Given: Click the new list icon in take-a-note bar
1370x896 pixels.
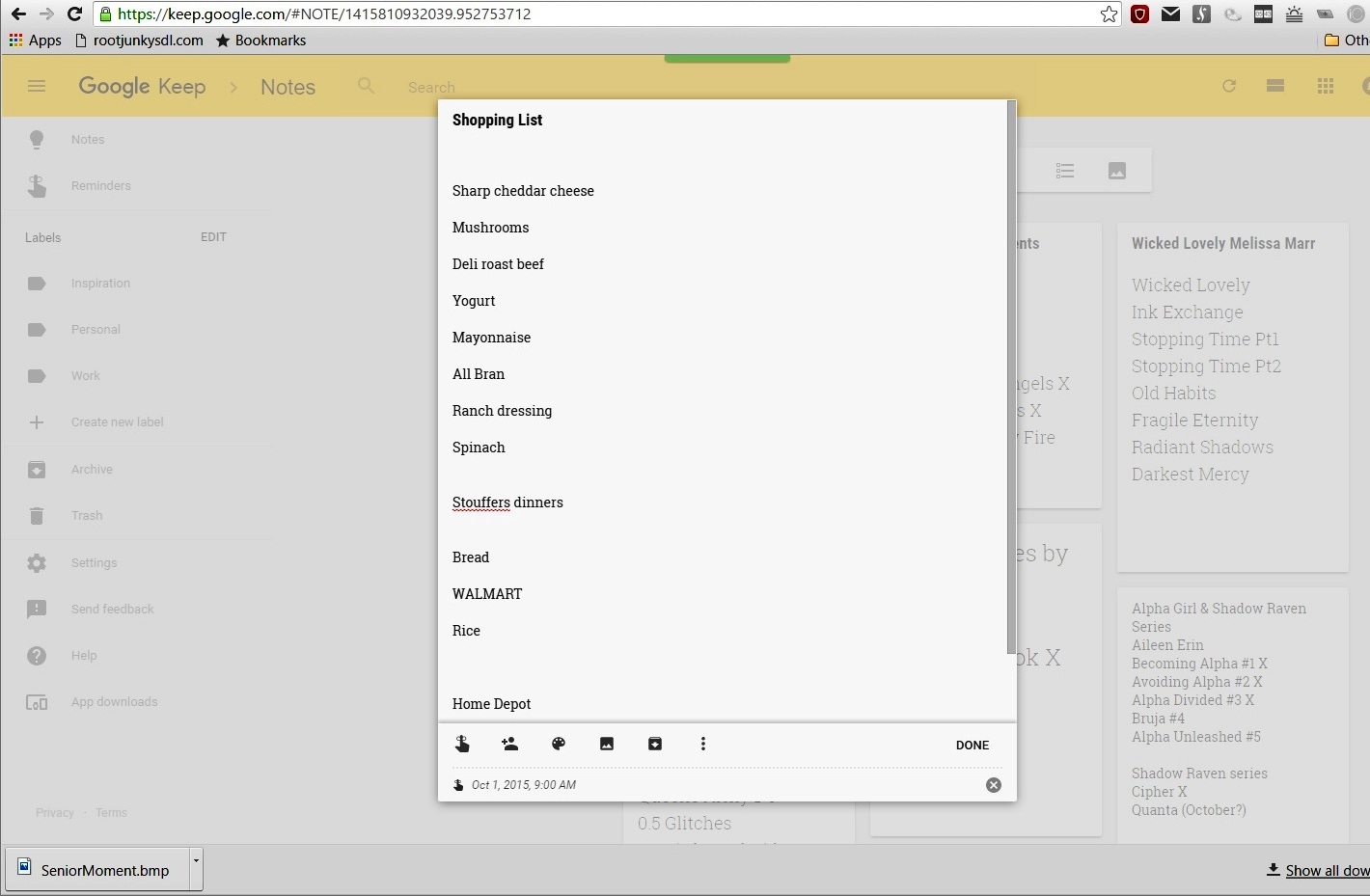Looking at the screenshot, I should pyautogui.click(x=1065, y=171).
